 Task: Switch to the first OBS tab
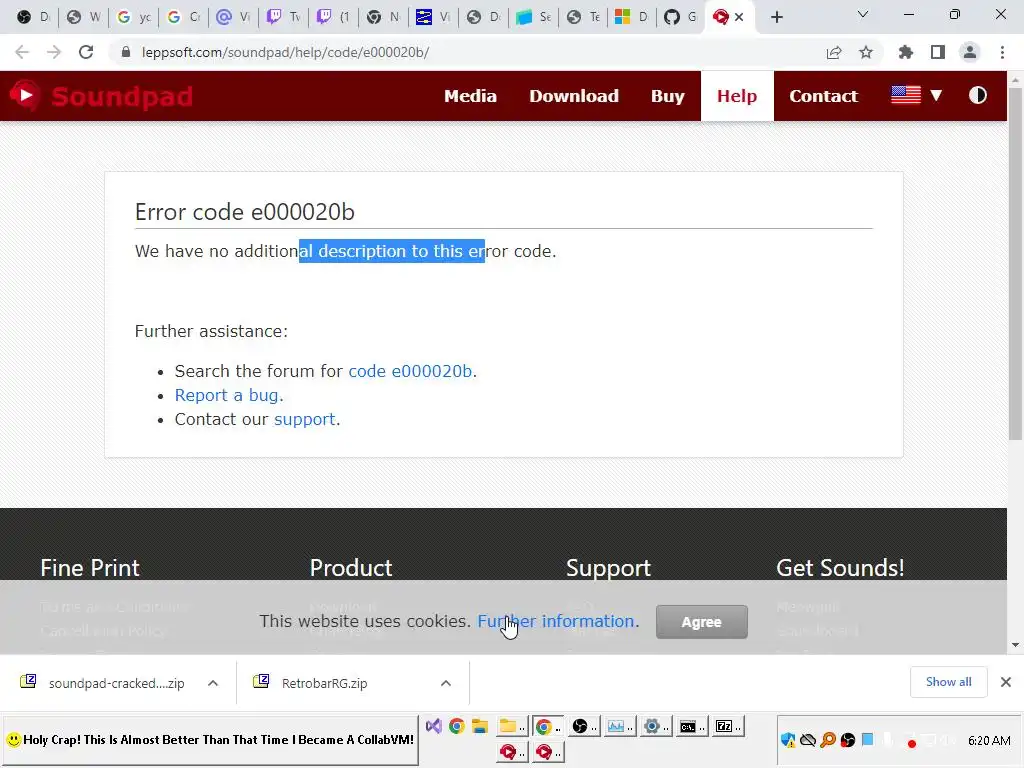click(x=33, y=17)
